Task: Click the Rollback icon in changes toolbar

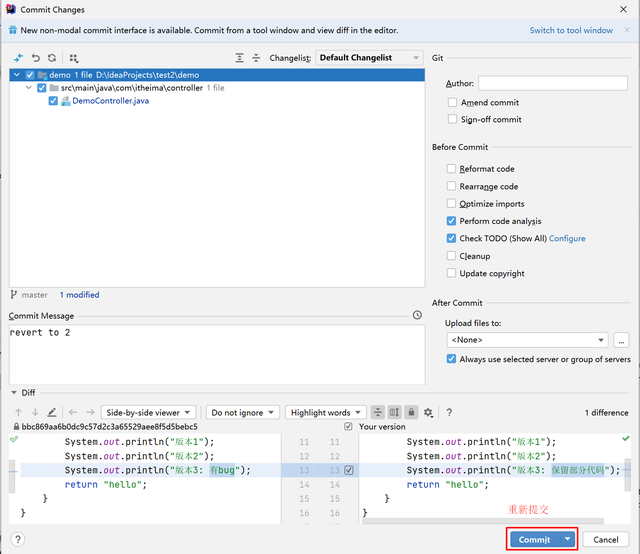Action: click(x=36, y=58)
